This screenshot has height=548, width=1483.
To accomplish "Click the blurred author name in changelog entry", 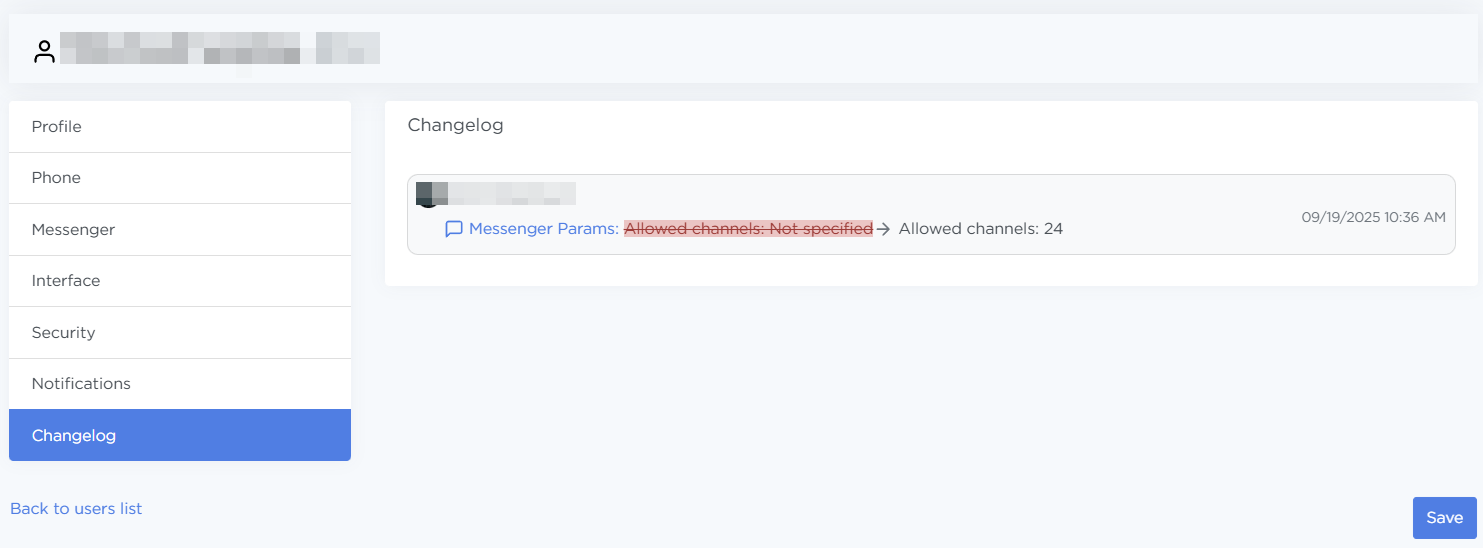I will click(510, 192).
